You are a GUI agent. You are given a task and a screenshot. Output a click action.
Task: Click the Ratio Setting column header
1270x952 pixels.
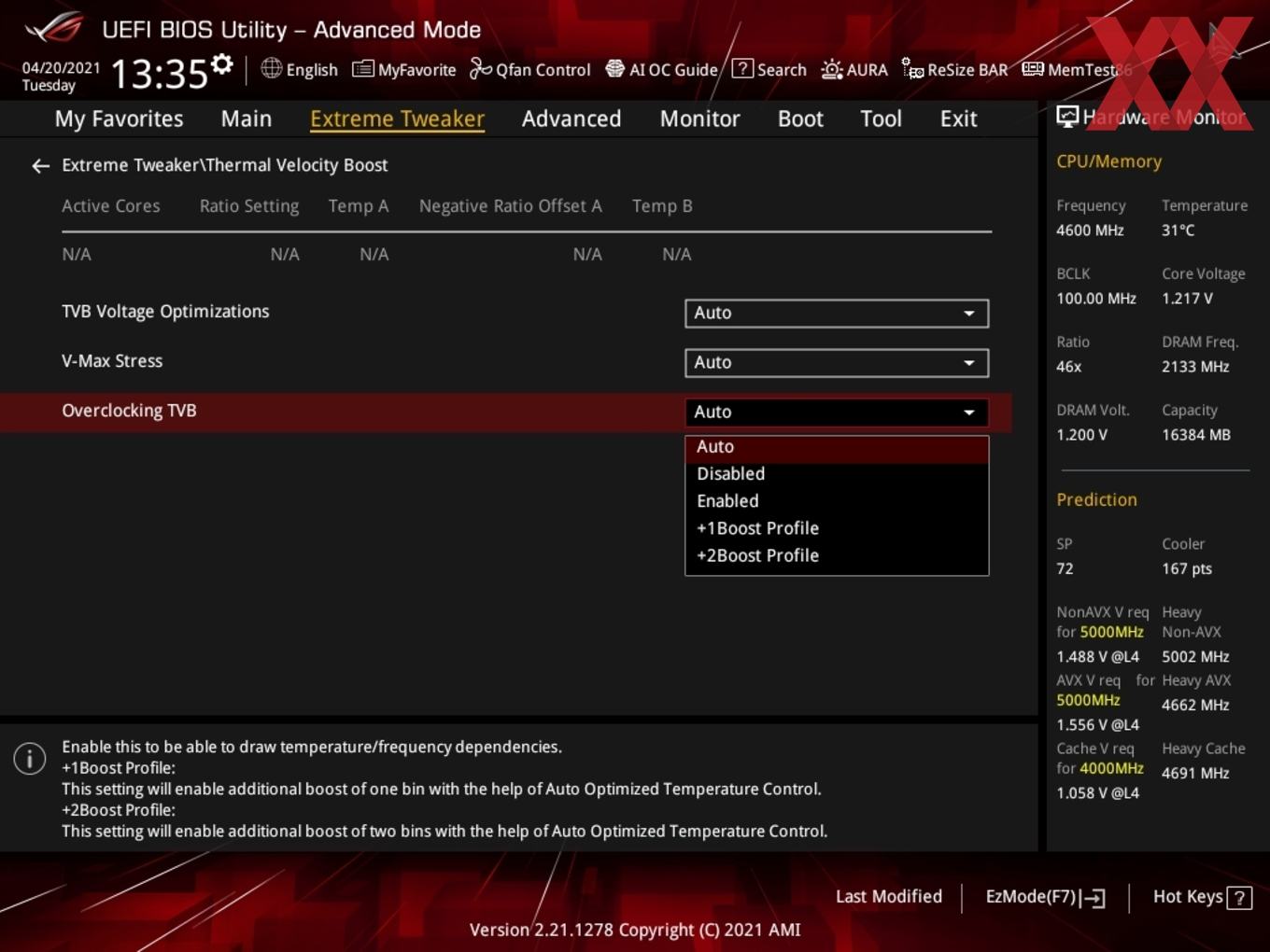coord(249,206)
